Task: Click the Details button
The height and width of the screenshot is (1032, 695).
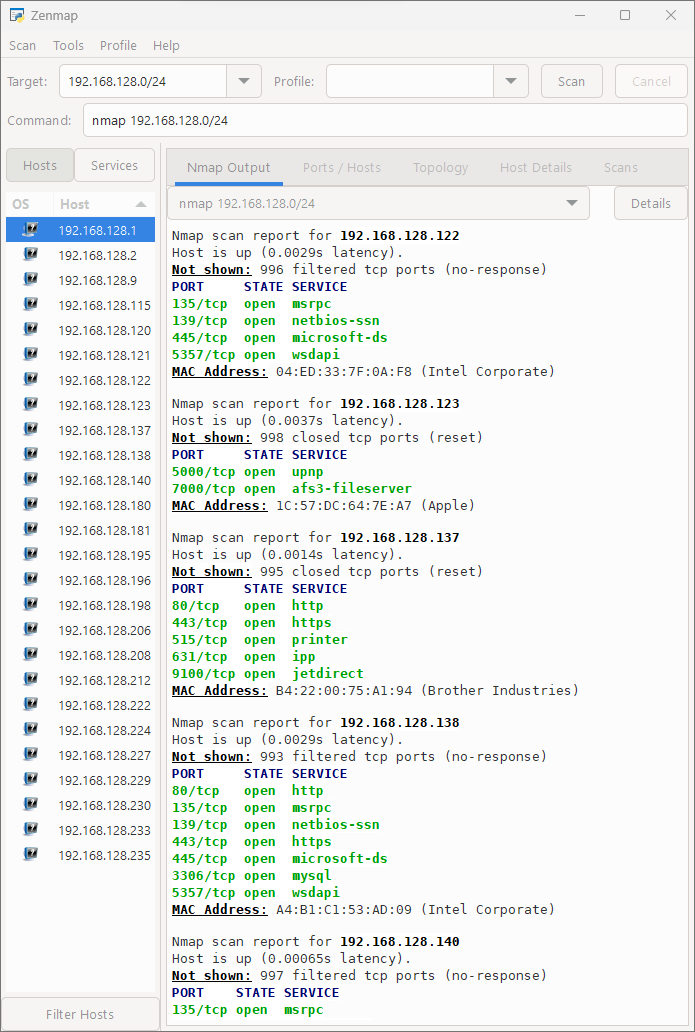Action: pyautogui.click(x=650, y=203)
